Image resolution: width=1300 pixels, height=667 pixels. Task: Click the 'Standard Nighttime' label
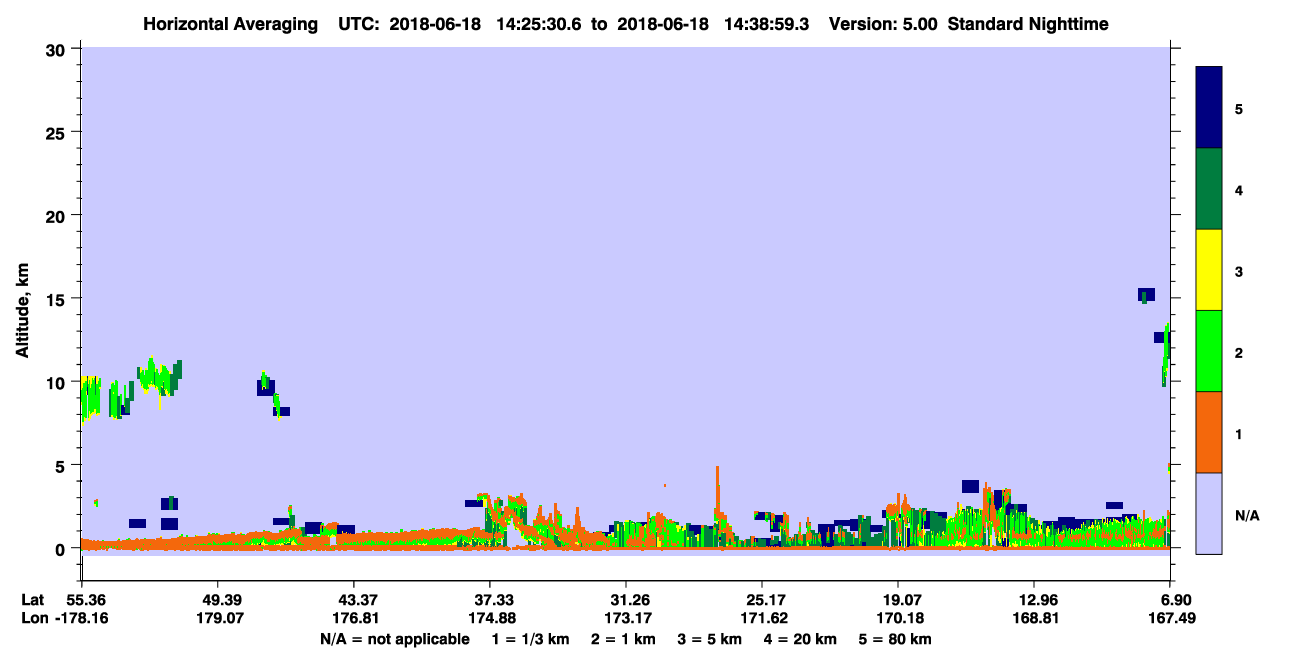[x=1028, y=24]
